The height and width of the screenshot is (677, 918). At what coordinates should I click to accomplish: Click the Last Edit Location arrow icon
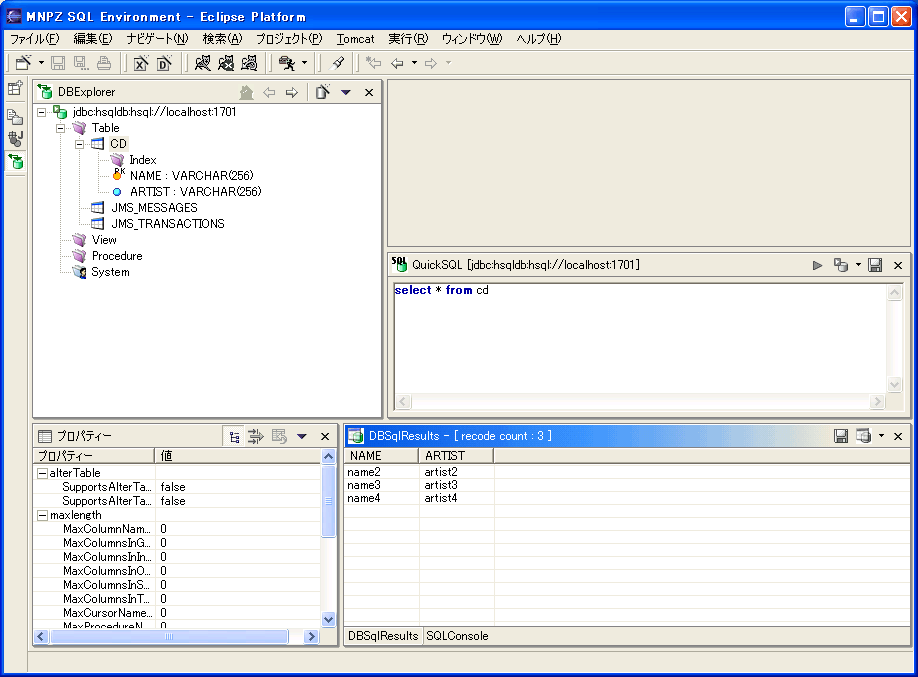(x=373, y=63)
